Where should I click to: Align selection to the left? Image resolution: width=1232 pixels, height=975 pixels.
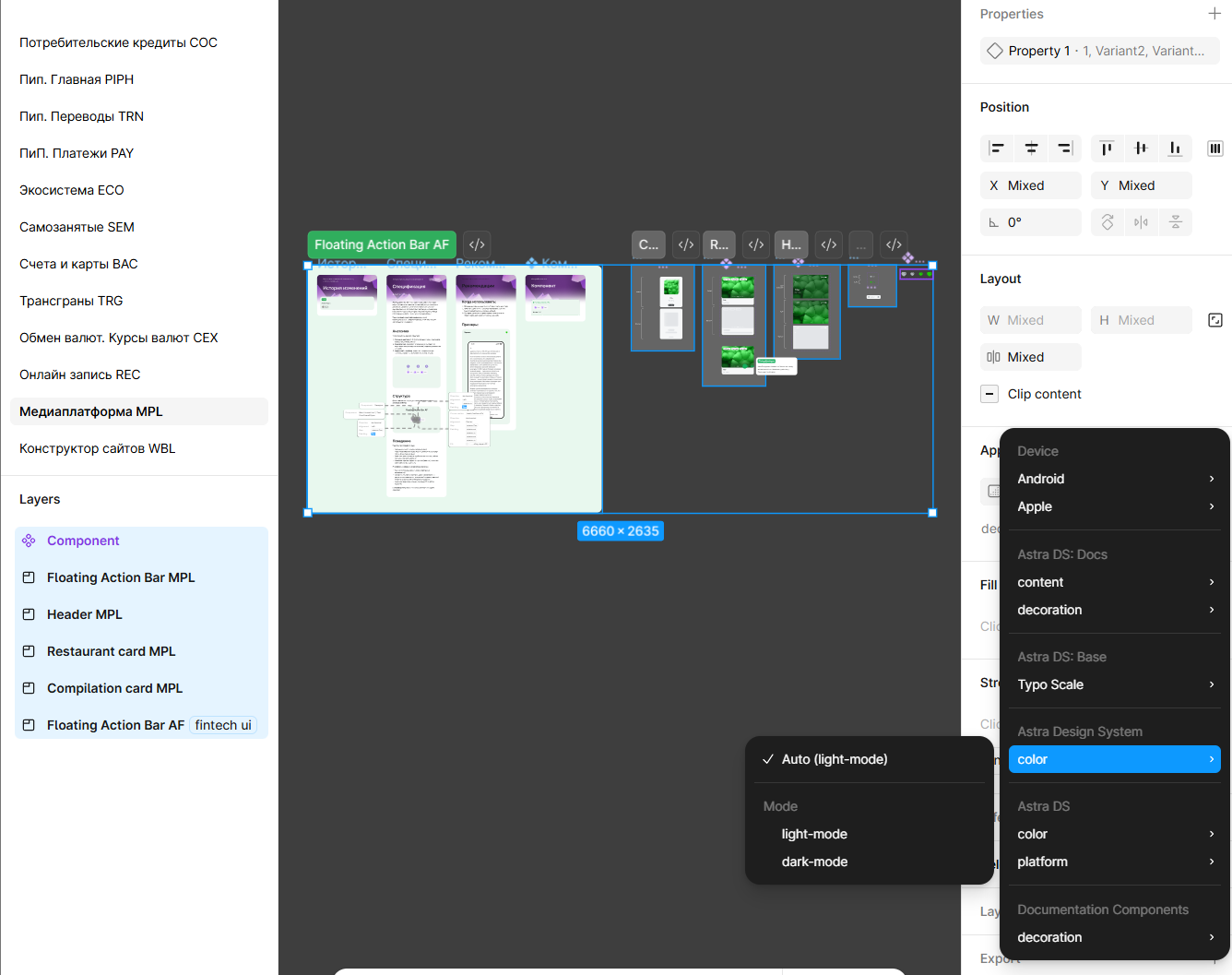[x=997, y=149]
